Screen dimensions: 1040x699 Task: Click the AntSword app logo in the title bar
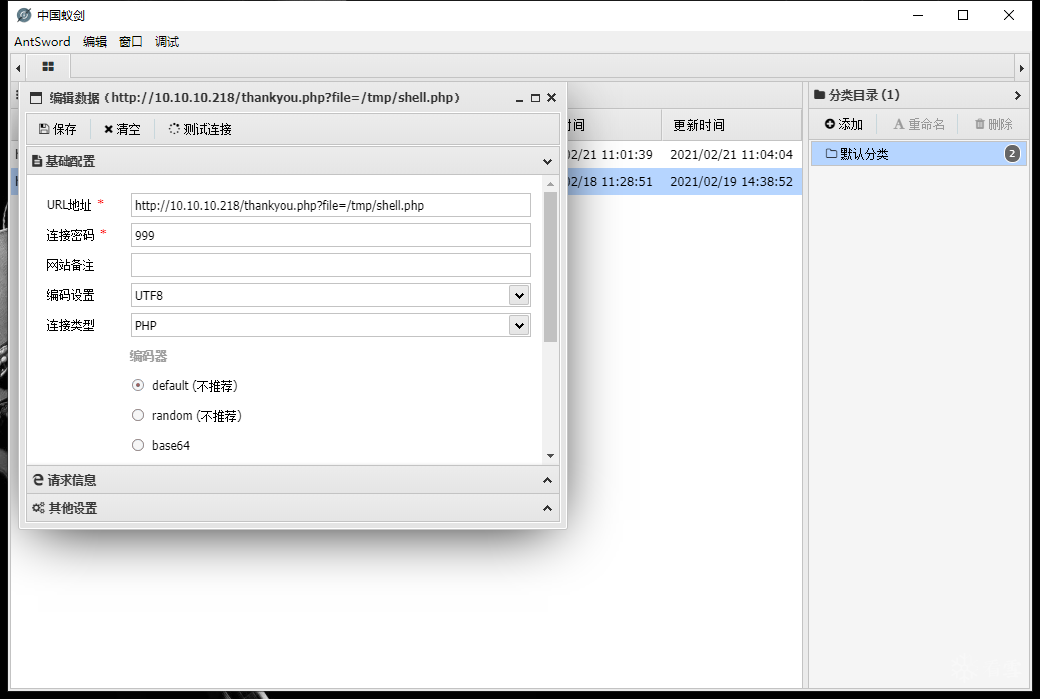coord(24,15)
